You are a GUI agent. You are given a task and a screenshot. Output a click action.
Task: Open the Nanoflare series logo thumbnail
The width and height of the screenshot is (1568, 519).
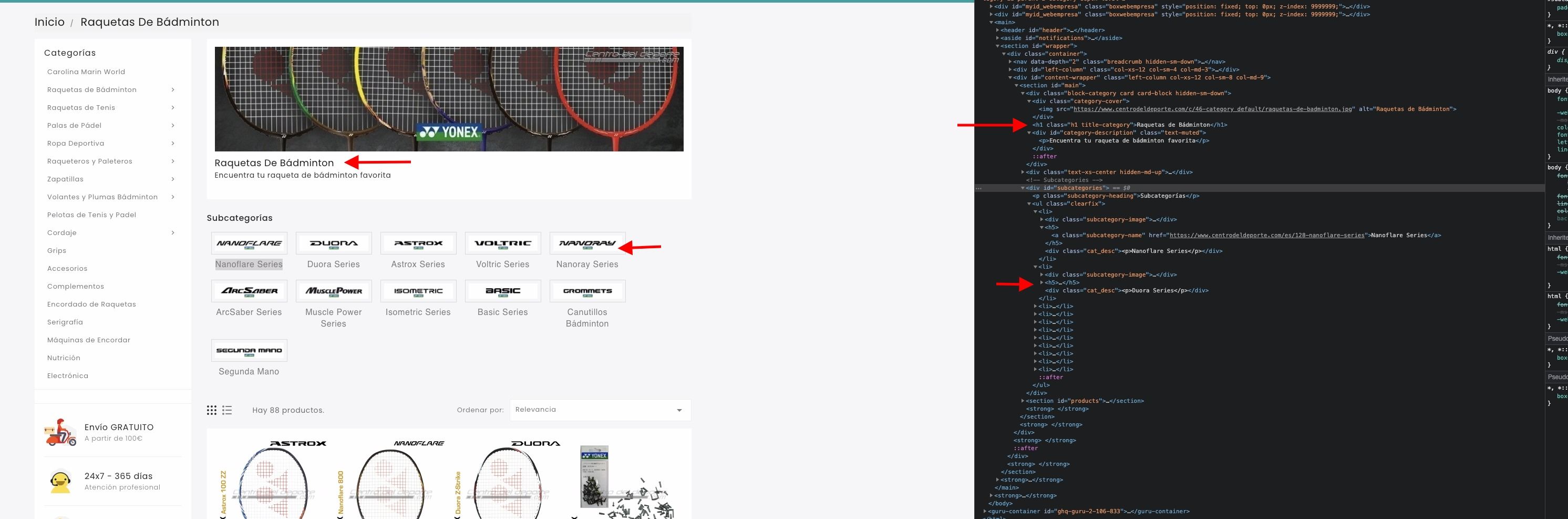249,242
